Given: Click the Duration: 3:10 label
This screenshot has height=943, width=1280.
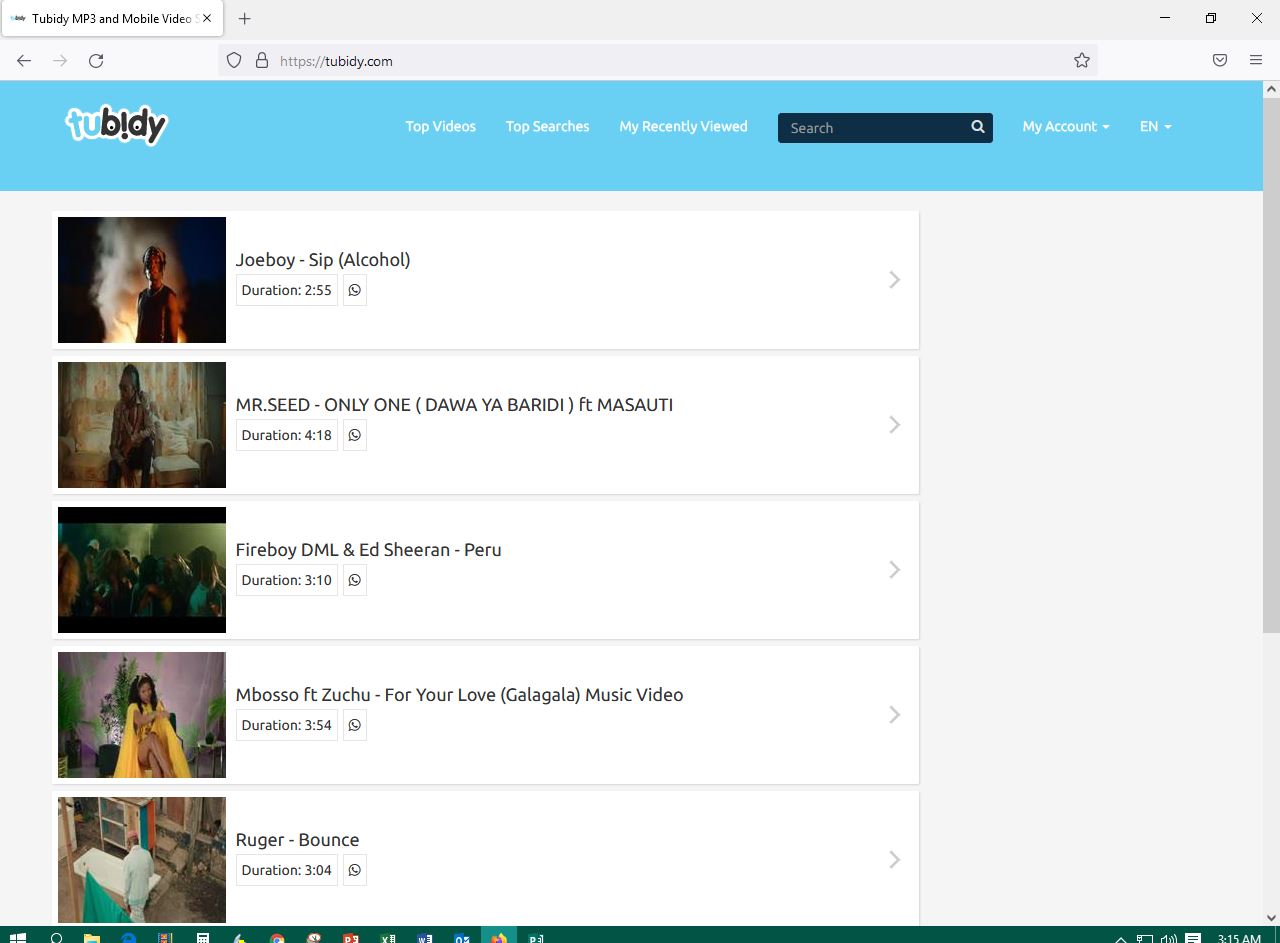Looking at the screenshot, I should click(287, 580).
